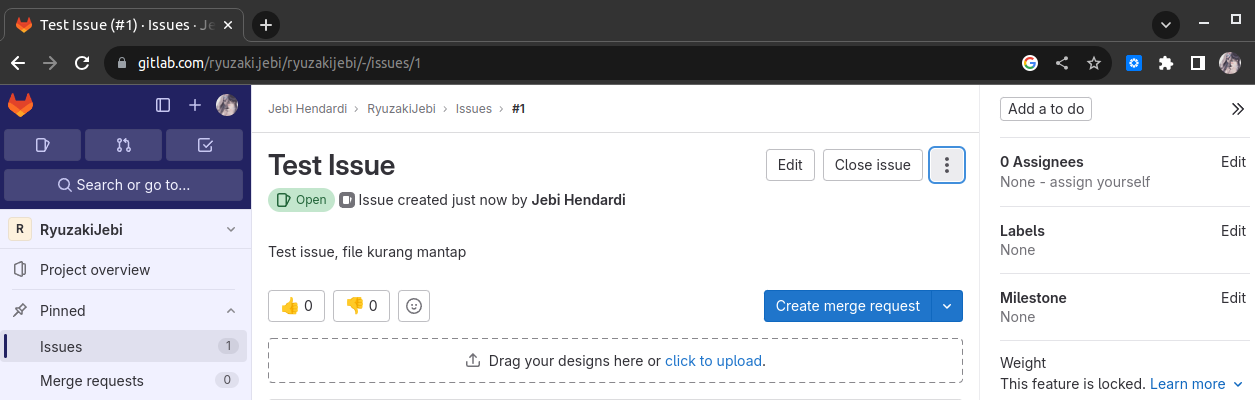
Task: Collapse the Pinned sidebar section
Action: [231, 311]
